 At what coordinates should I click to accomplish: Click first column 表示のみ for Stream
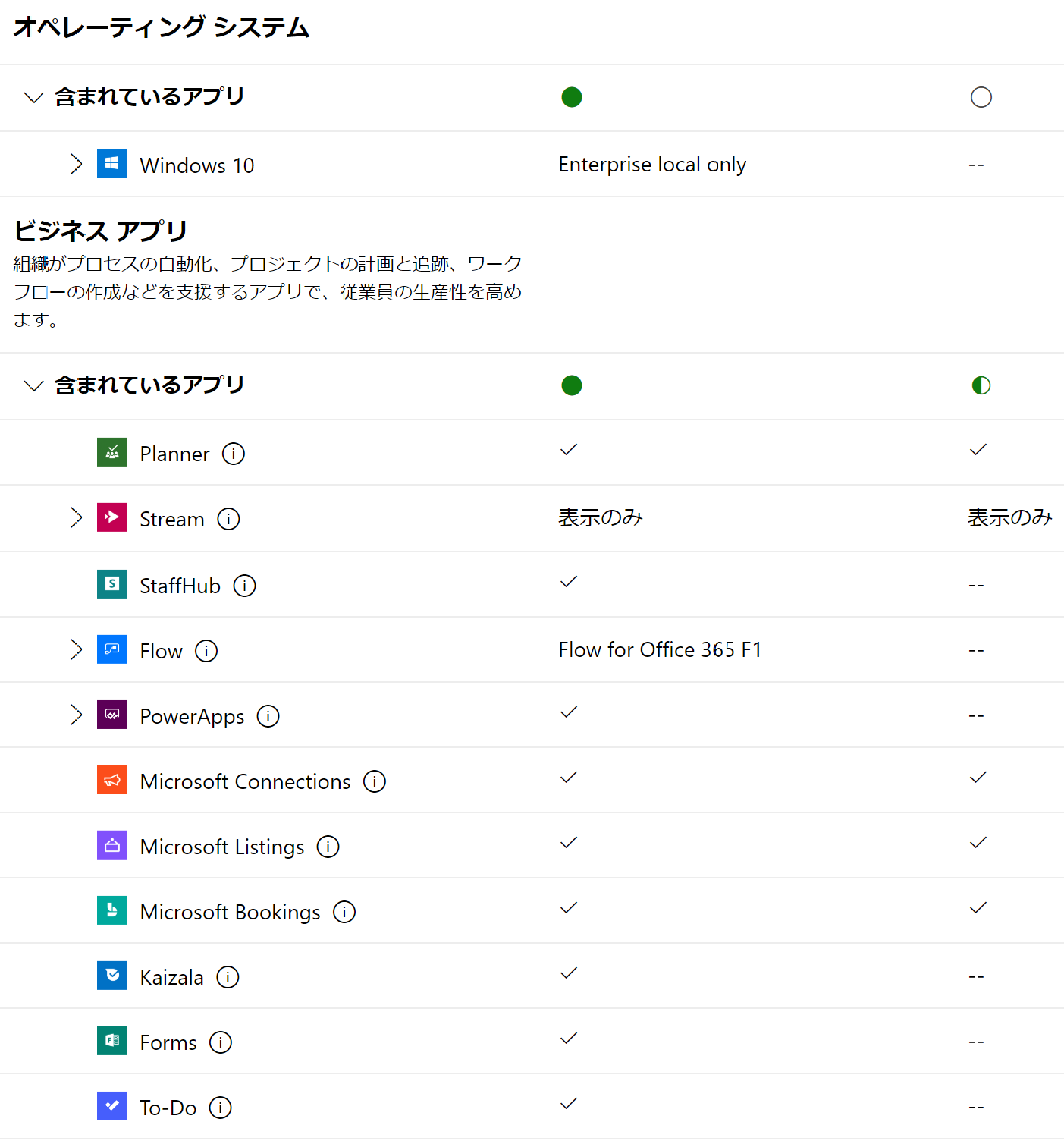[x=601, y=517]
